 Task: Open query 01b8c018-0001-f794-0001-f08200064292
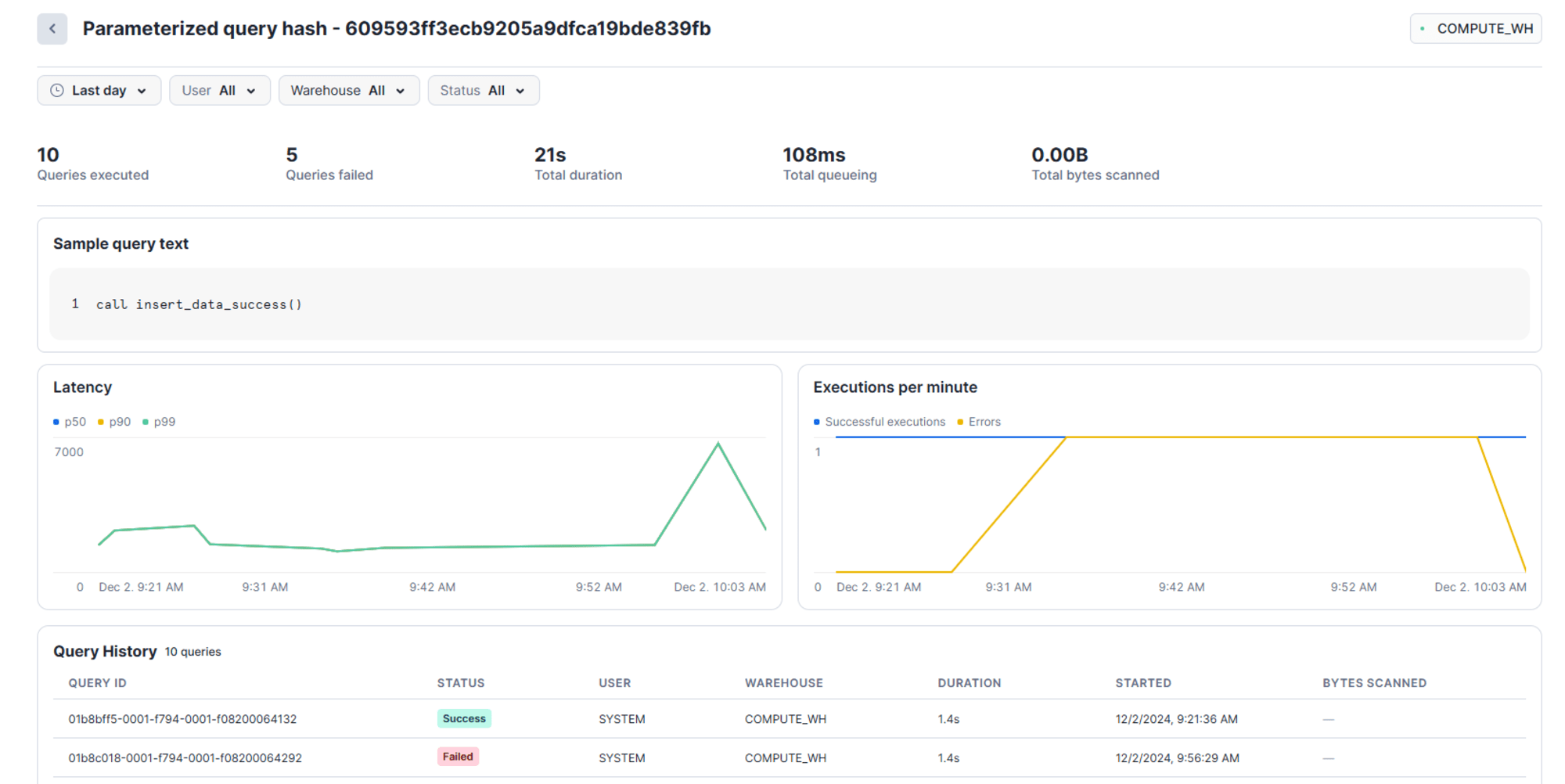185,758
